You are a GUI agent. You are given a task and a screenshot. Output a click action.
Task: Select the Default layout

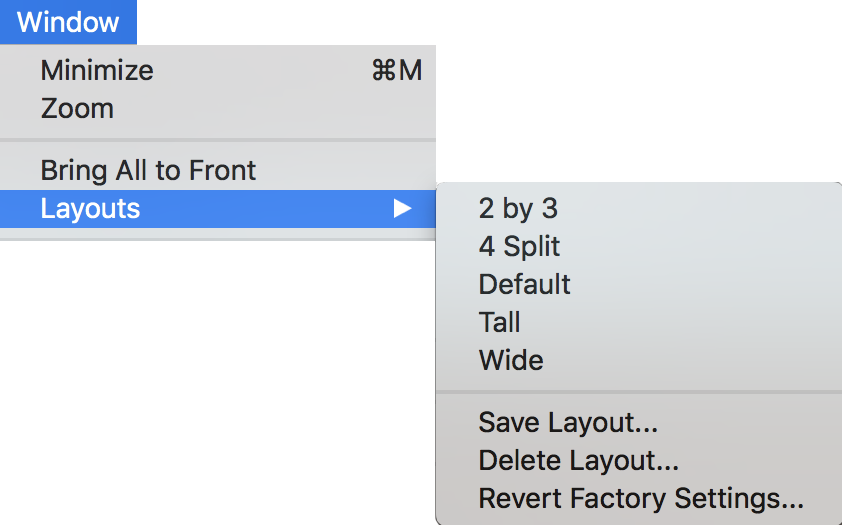[x=524, y=284]
